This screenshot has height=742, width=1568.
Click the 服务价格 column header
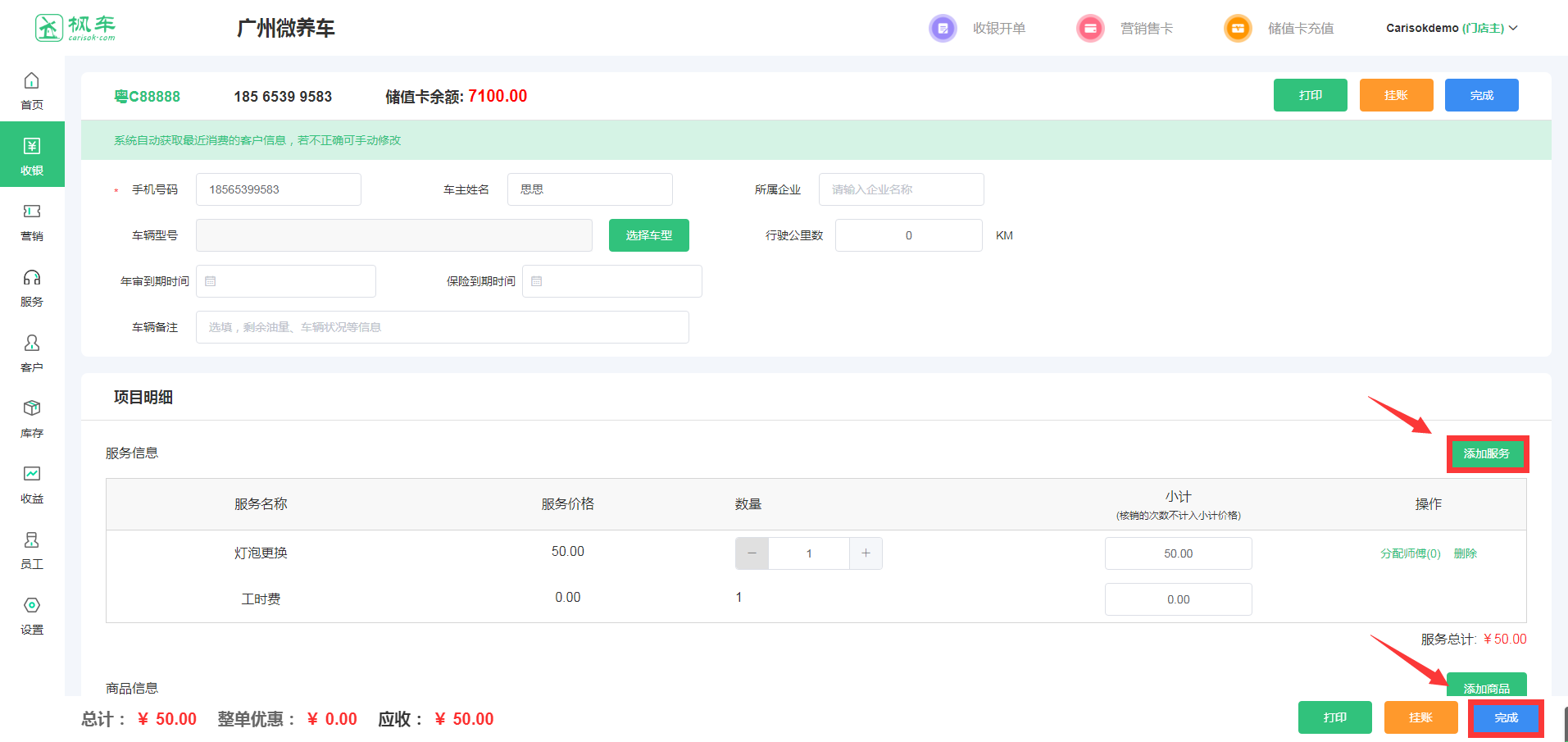568,504
